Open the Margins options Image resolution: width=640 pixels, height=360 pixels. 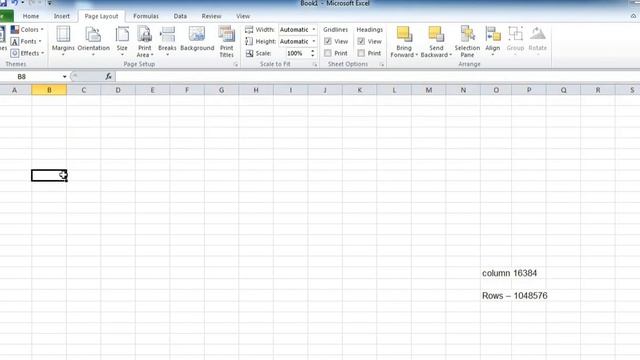click(x=63, y=41)
